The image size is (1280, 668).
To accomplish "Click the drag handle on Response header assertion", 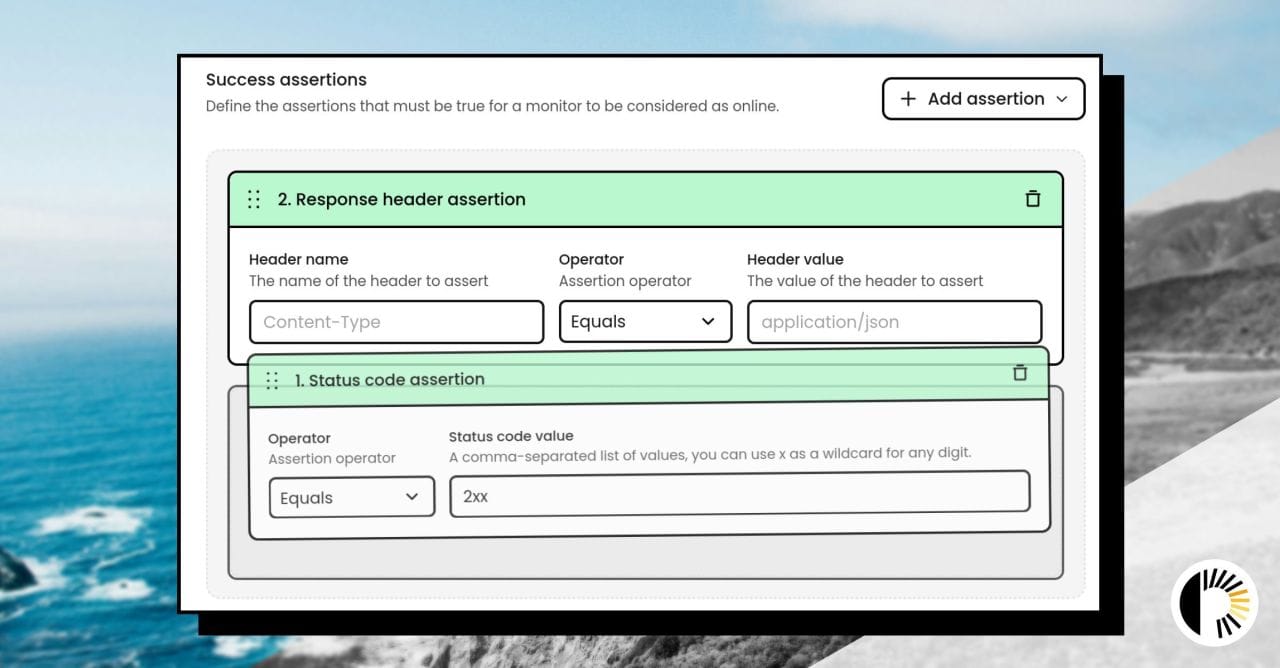I will click(254, 199).
